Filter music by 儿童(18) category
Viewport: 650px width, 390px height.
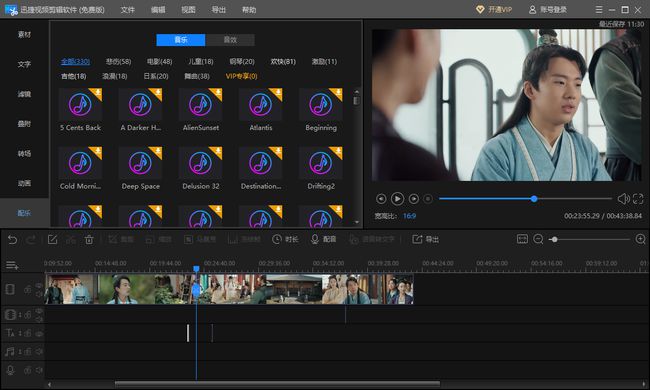(201, 62)
